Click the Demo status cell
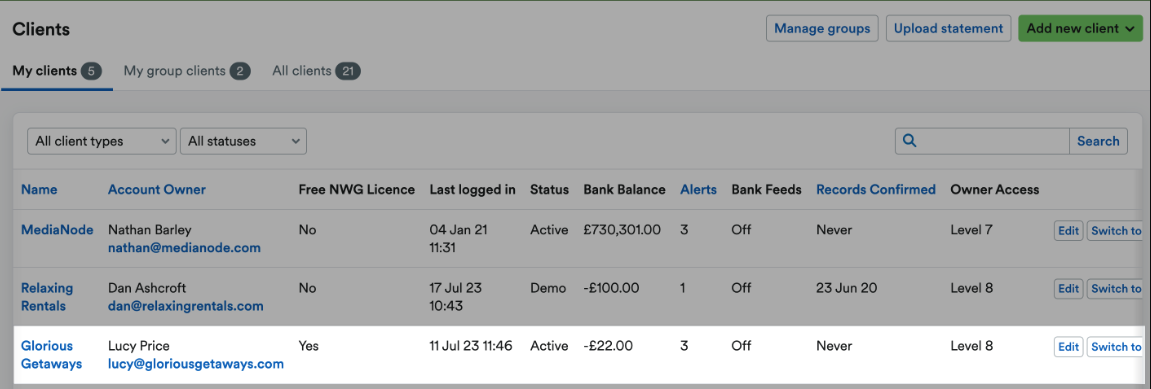 [548, 288]
